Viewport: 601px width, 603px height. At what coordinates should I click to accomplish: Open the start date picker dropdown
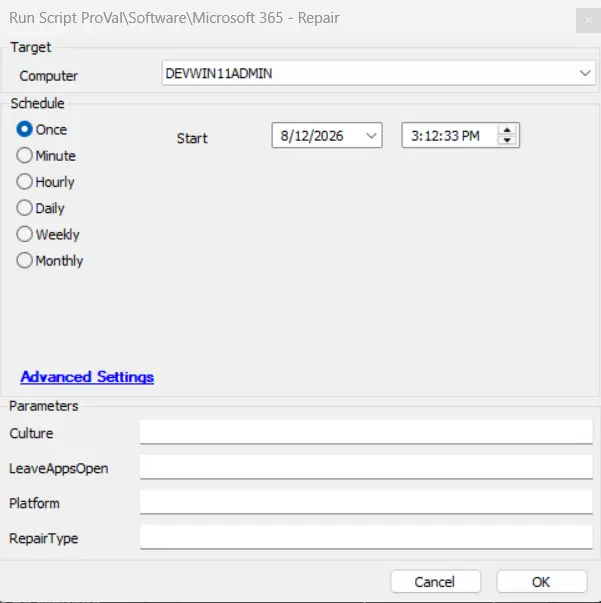pos(371,135)
